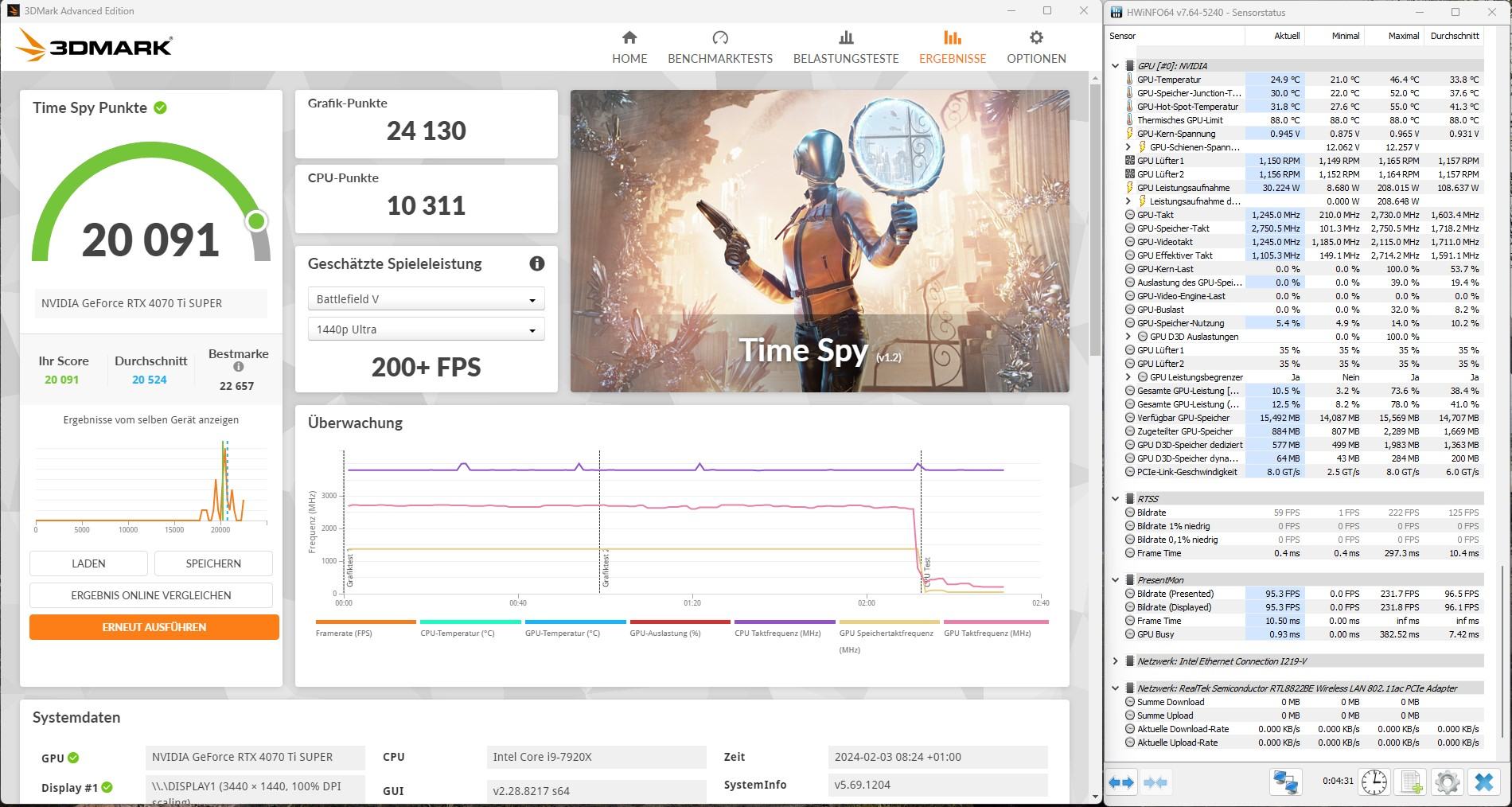Click the icon of the Bildrate (Presented) row
Viewport: 1512px width, 807px height.
[x=1129, y=594]
